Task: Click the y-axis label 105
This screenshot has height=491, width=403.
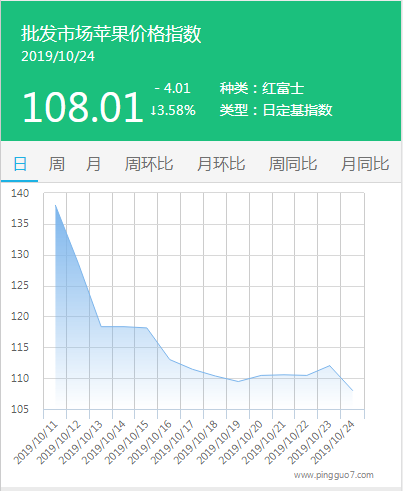Action: coord(20,409)
